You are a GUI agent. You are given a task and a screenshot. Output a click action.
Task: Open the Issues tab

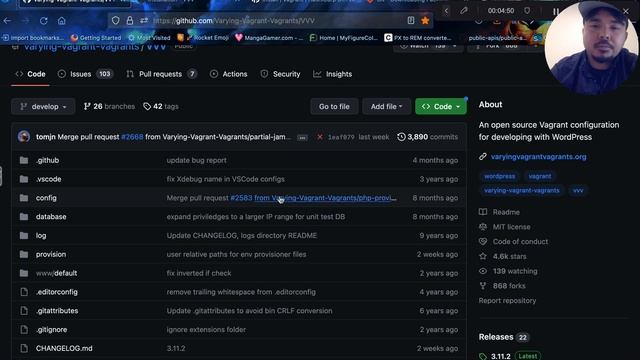pos(85,74)
